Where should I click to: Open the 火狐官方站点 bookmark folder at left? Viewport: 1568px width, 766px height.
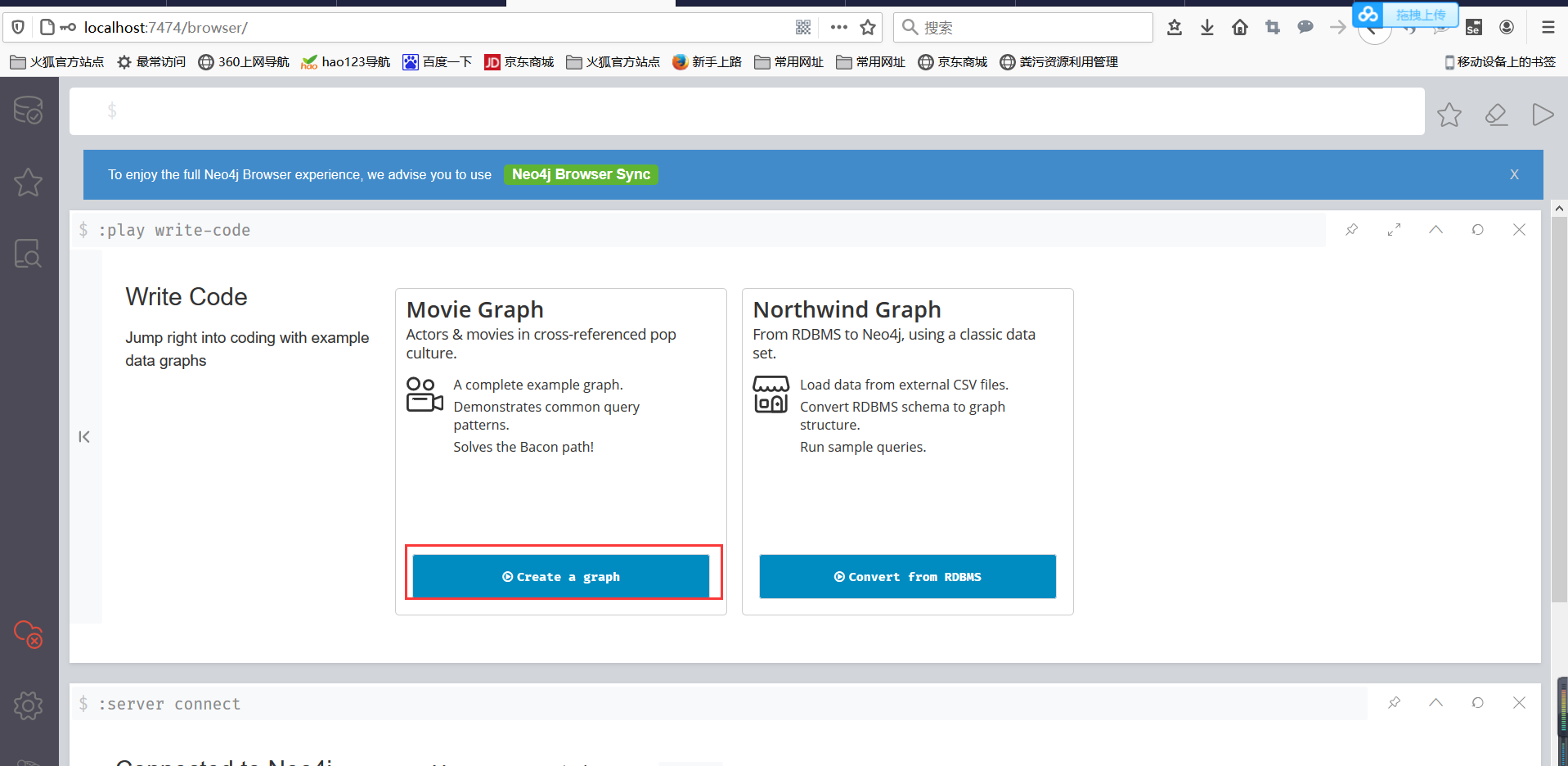(x=57, y=62)
